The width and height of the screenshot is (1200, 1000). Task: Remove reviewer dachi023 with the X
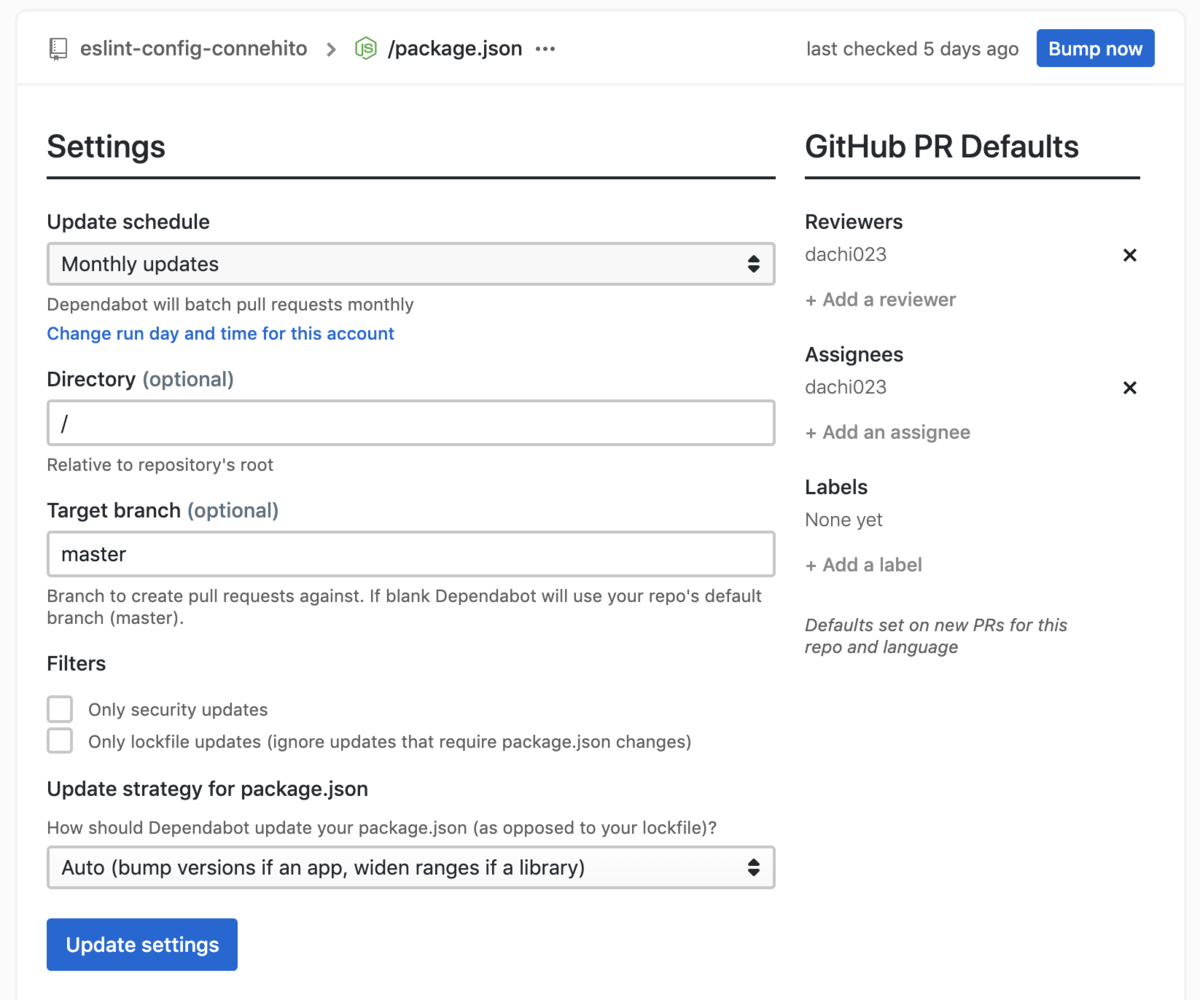[1130, 255]
